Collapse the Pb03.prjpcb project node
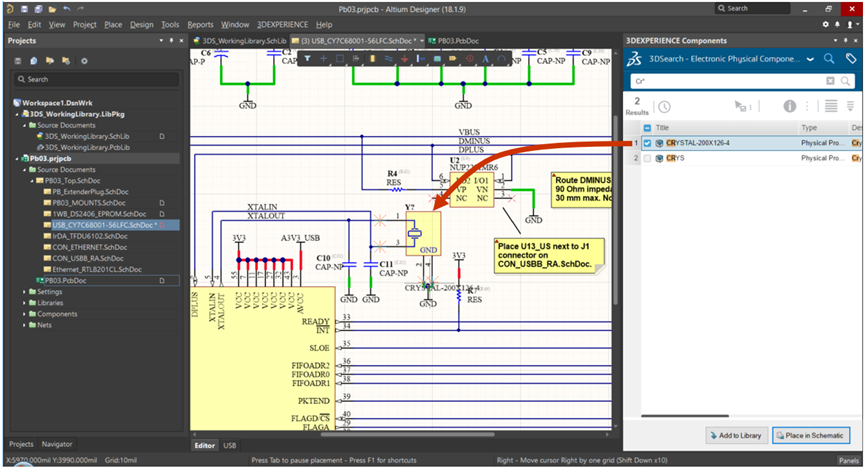865x468 pixels. tap(17, 158)
